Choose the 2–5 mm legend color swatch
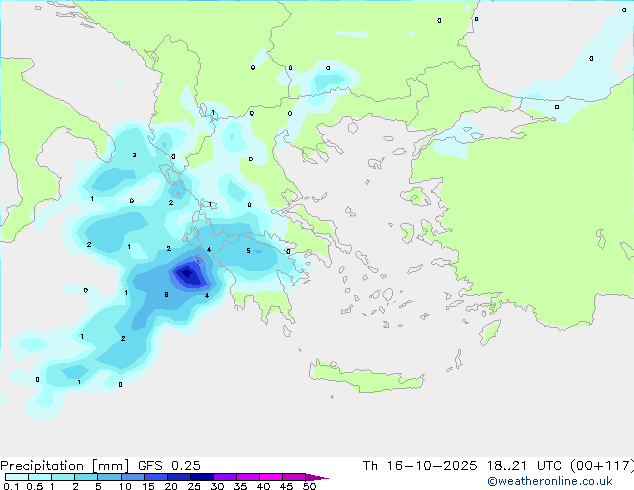 (x=86, y=477)
